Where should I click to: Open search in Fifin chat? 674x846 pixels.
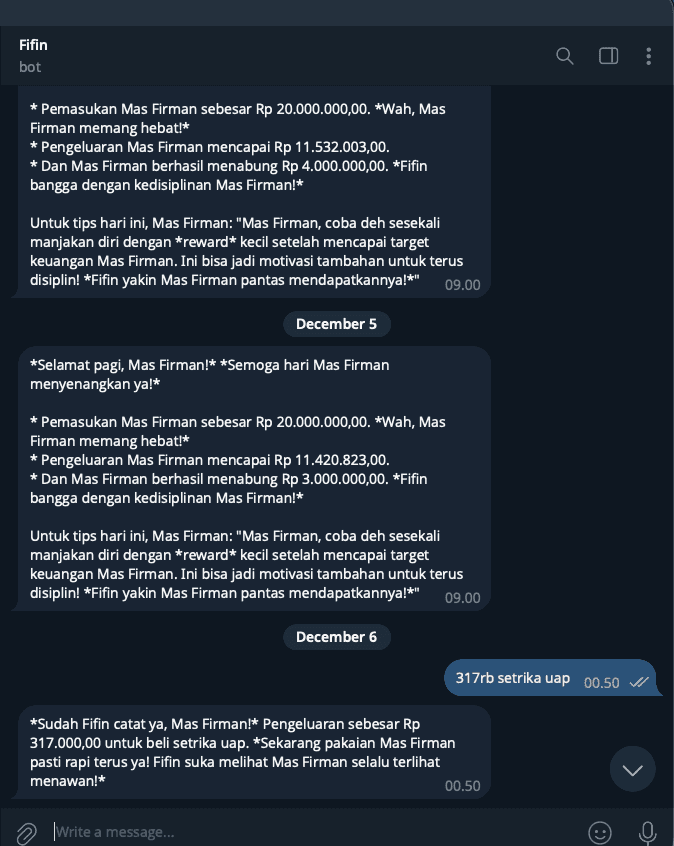point(564,56)
